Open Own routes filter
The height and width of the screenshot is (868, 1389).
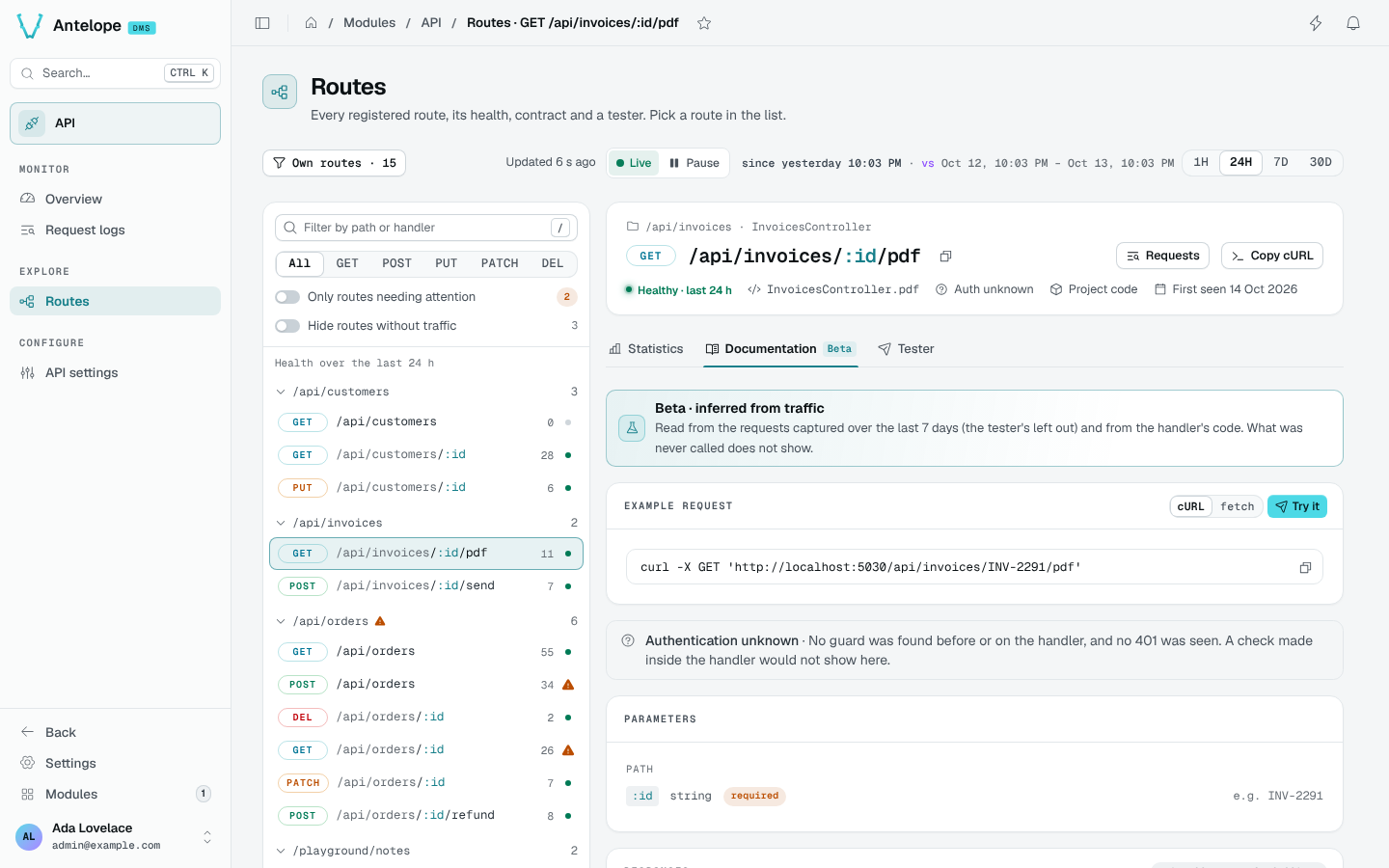pos(334,163)
